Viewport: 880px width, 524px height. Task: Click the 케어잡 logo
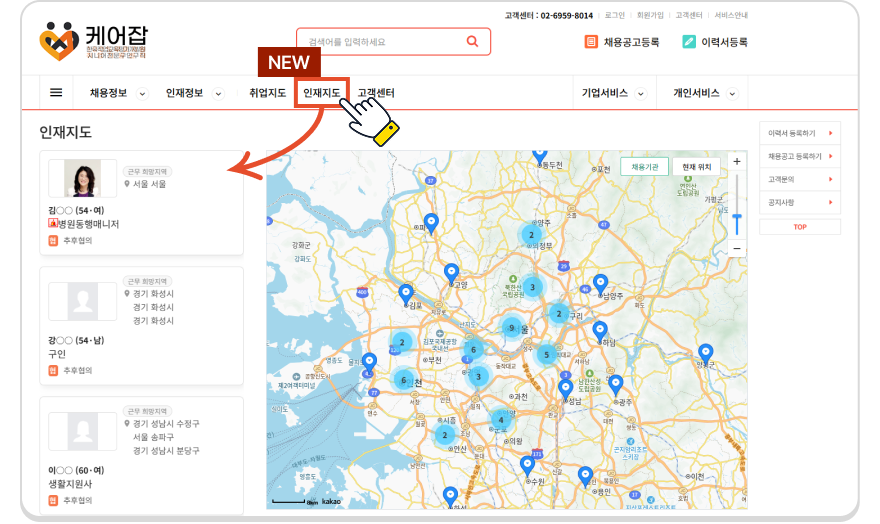[x=94, y=41]
